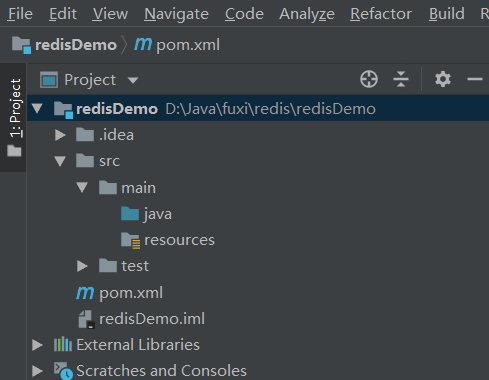This screenshot has width=489, height=380.
Task: Click the redisDemo.iml file icon
Action: click(86, 319)
